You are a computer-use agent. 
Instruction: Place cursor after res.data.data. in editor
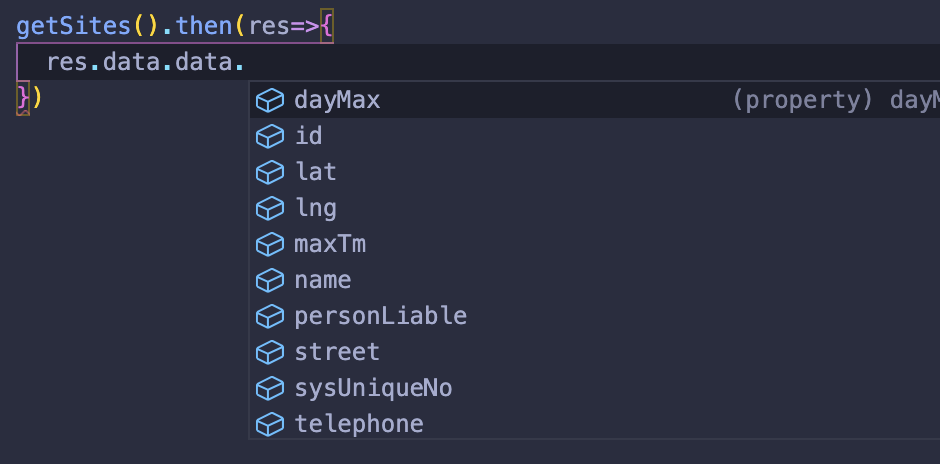[246, 62]
